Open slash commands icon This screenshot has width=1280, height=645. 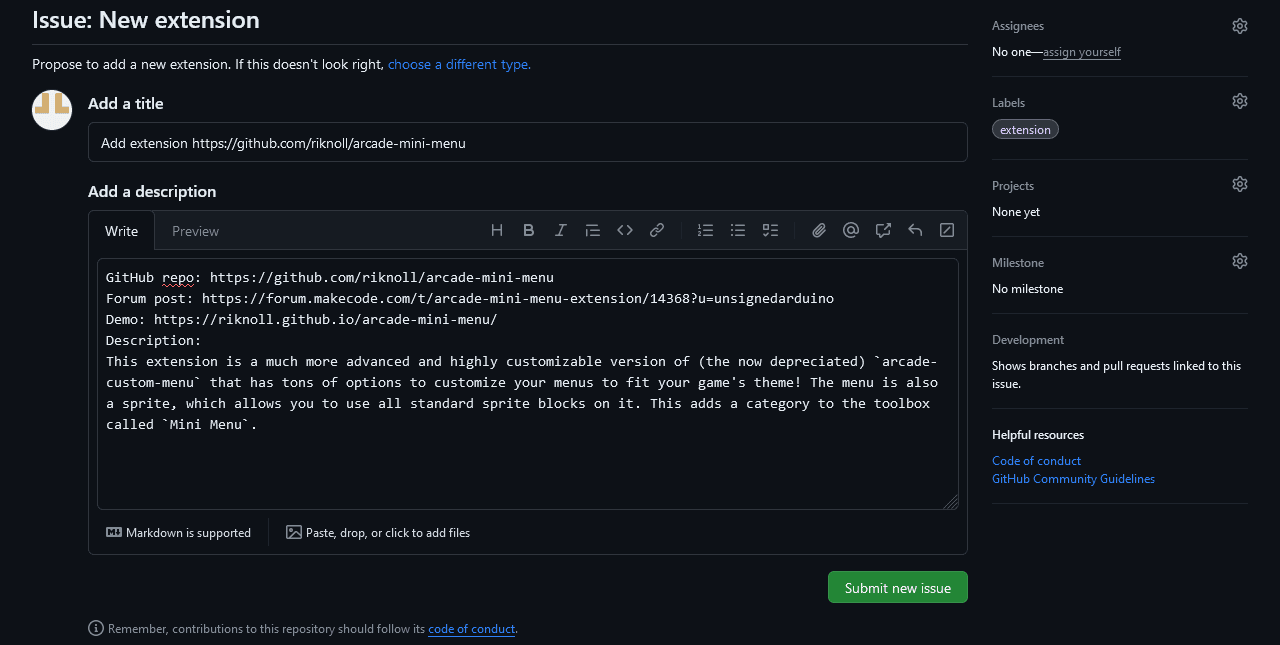(947, 230)
